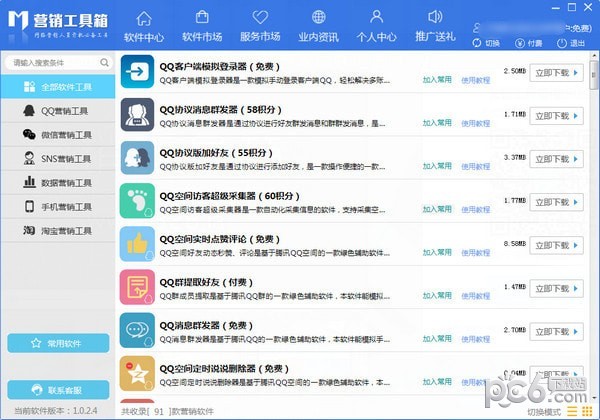600x420 pixels.
Task: Open 使用教程 for QQ空间实时点赞评论
Action: (476, 253)
